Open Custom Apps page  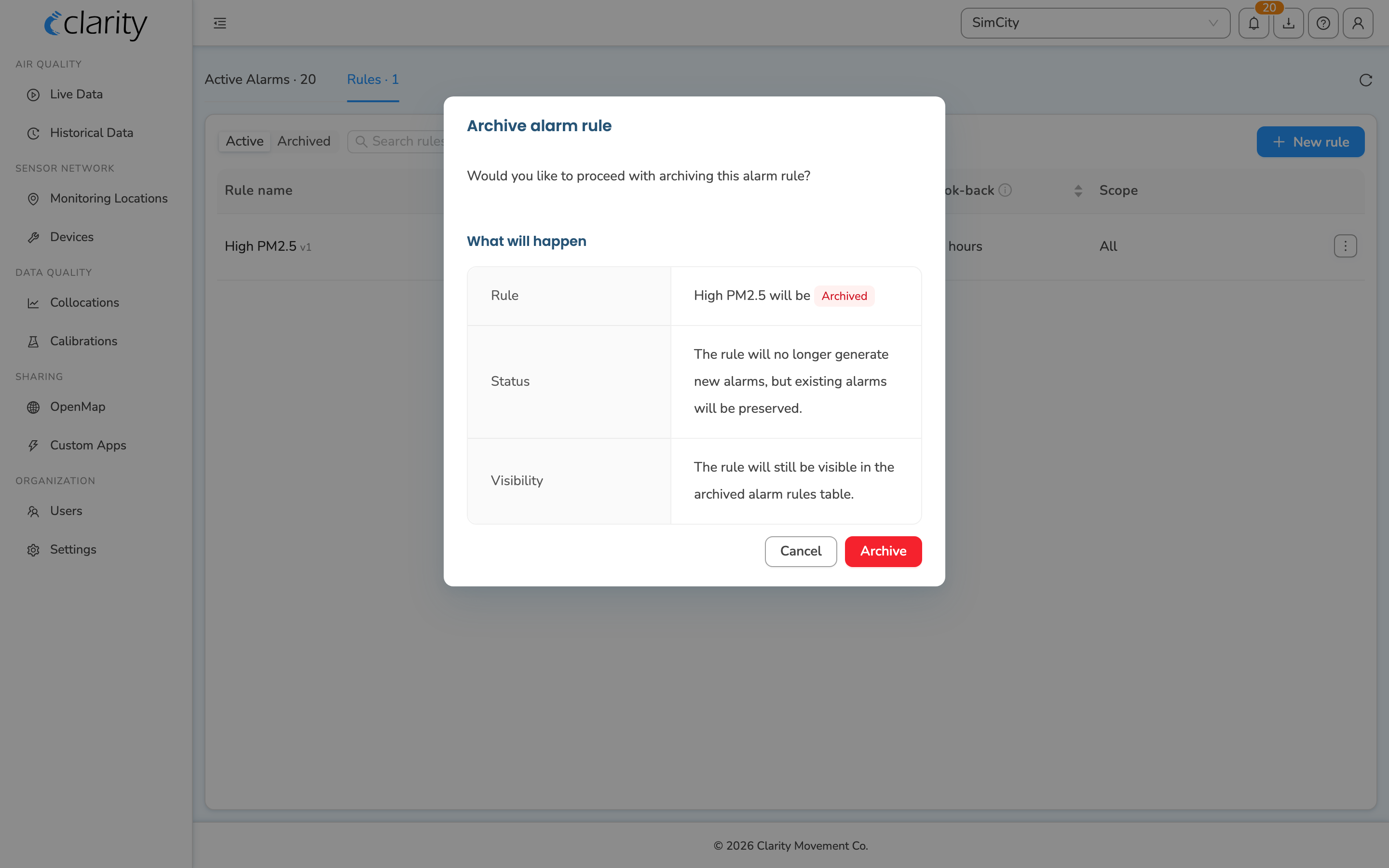coord(88,445)
